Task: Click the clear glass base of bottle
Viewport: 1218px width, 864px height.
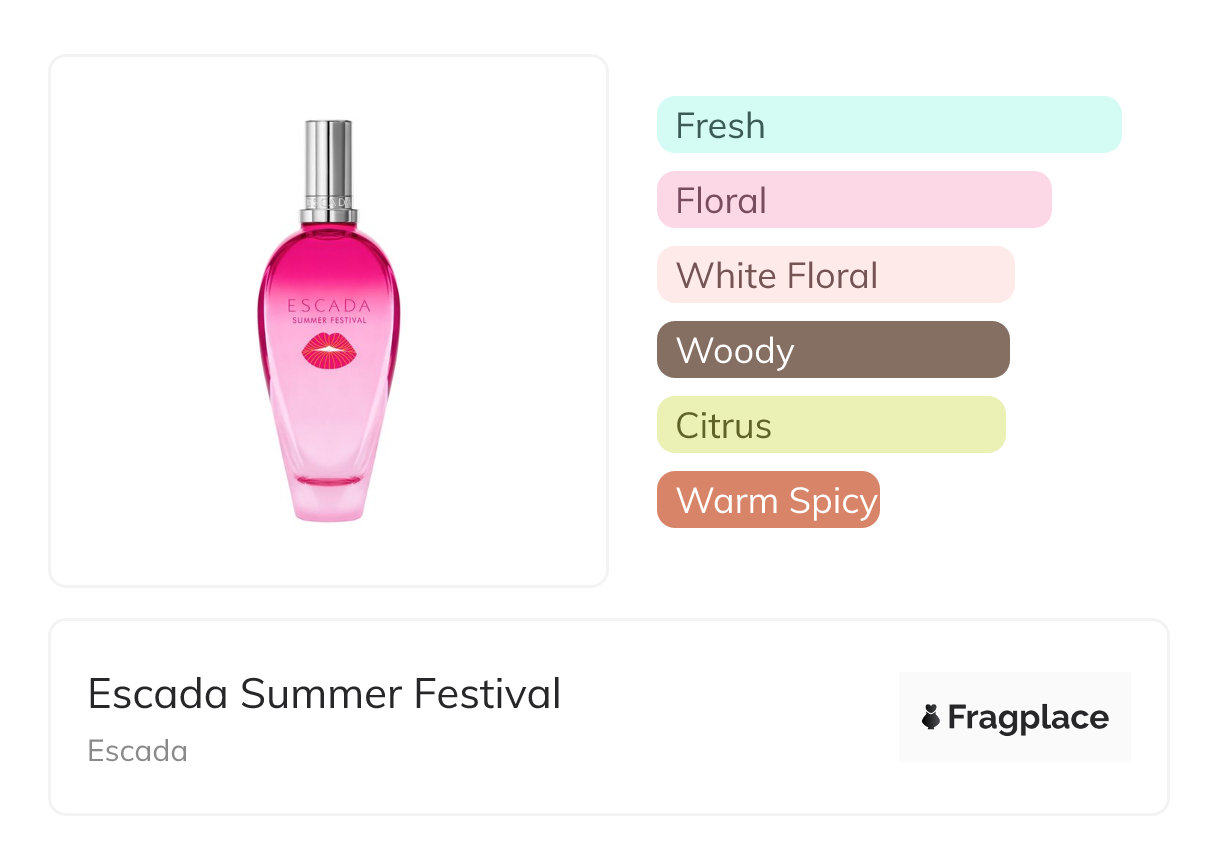Action: click(328, 500)
